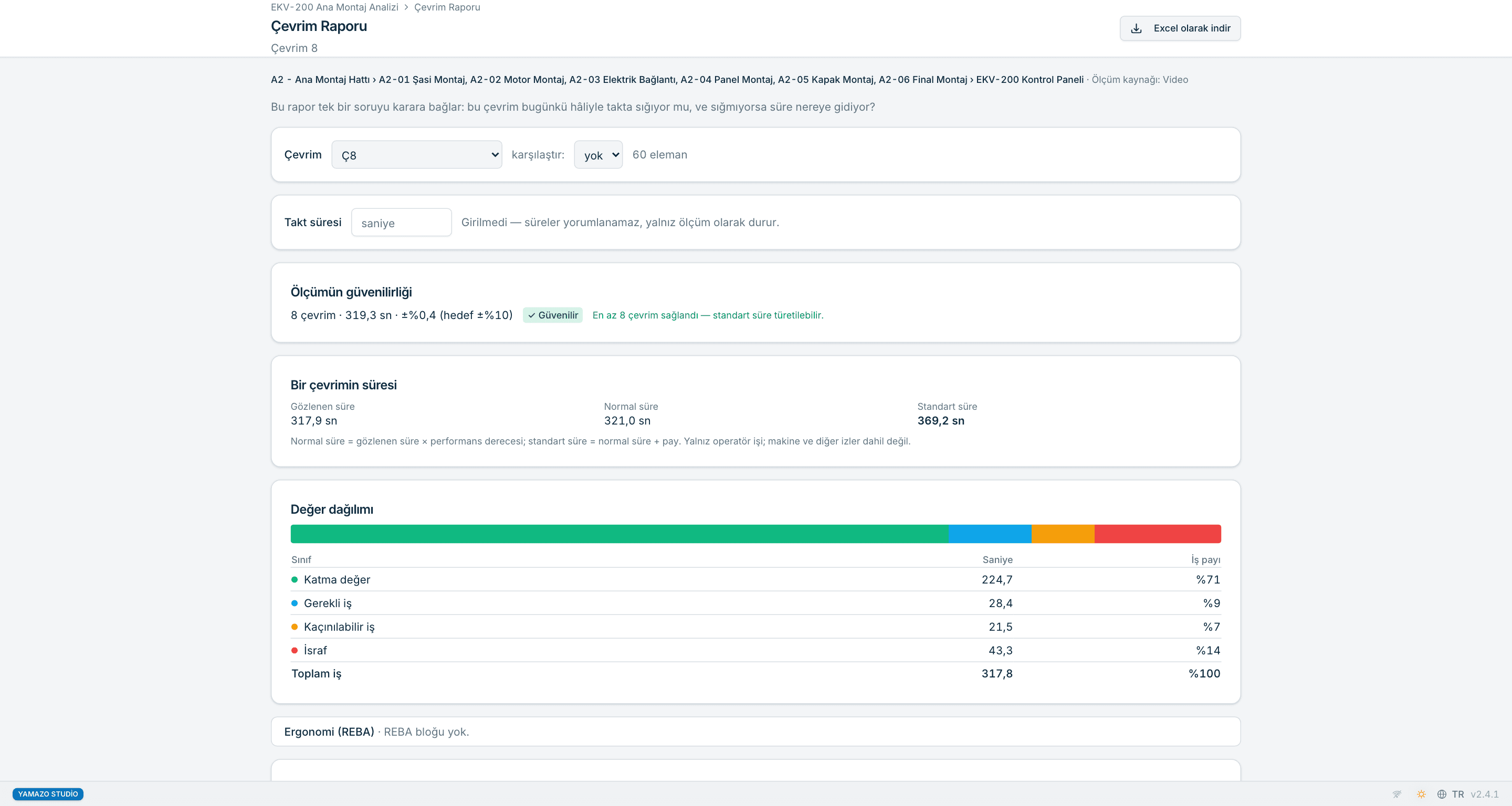
Task: Download report with Excel olarak indir
Action: (1180, 28)
